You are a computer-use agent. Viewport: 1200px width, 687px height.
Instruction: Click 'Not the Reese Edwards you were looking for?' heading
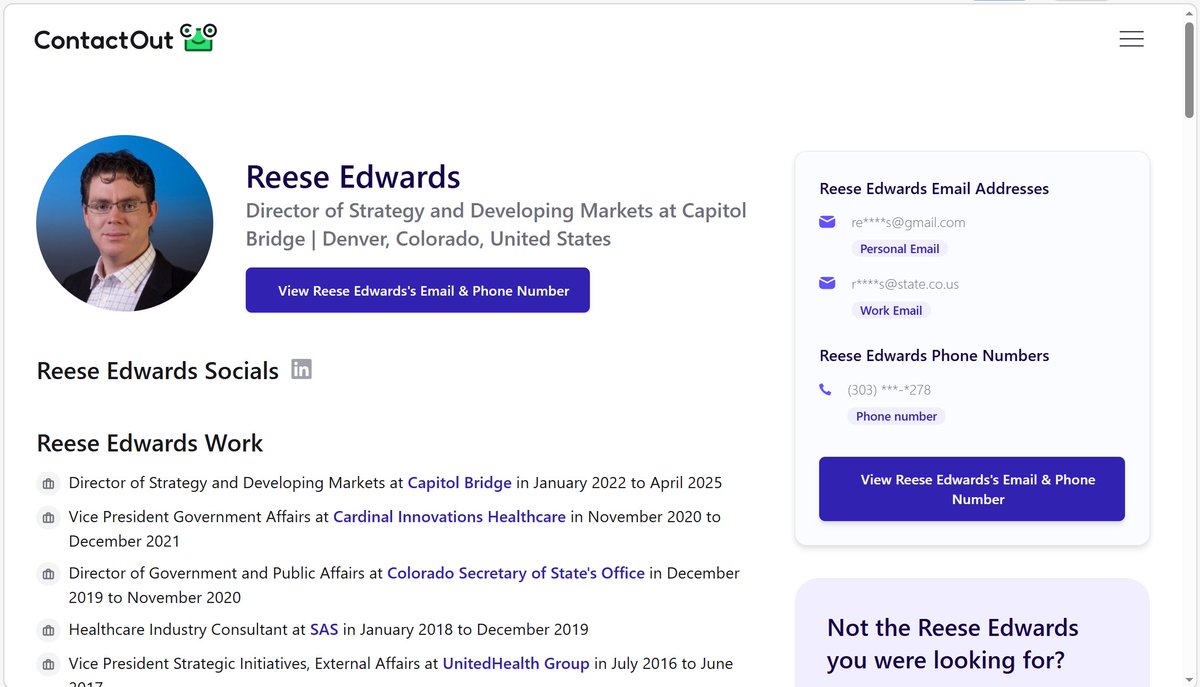click(x=953, y=644)
